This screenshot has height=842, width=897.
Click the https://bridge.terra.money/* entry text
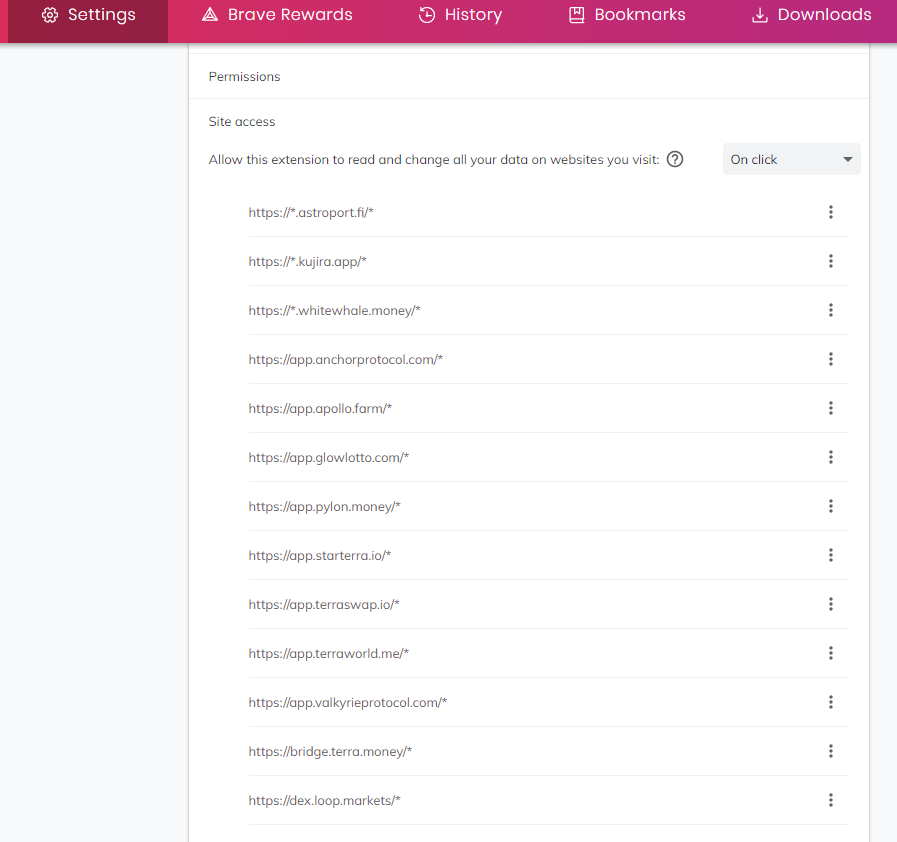point(330,752)
